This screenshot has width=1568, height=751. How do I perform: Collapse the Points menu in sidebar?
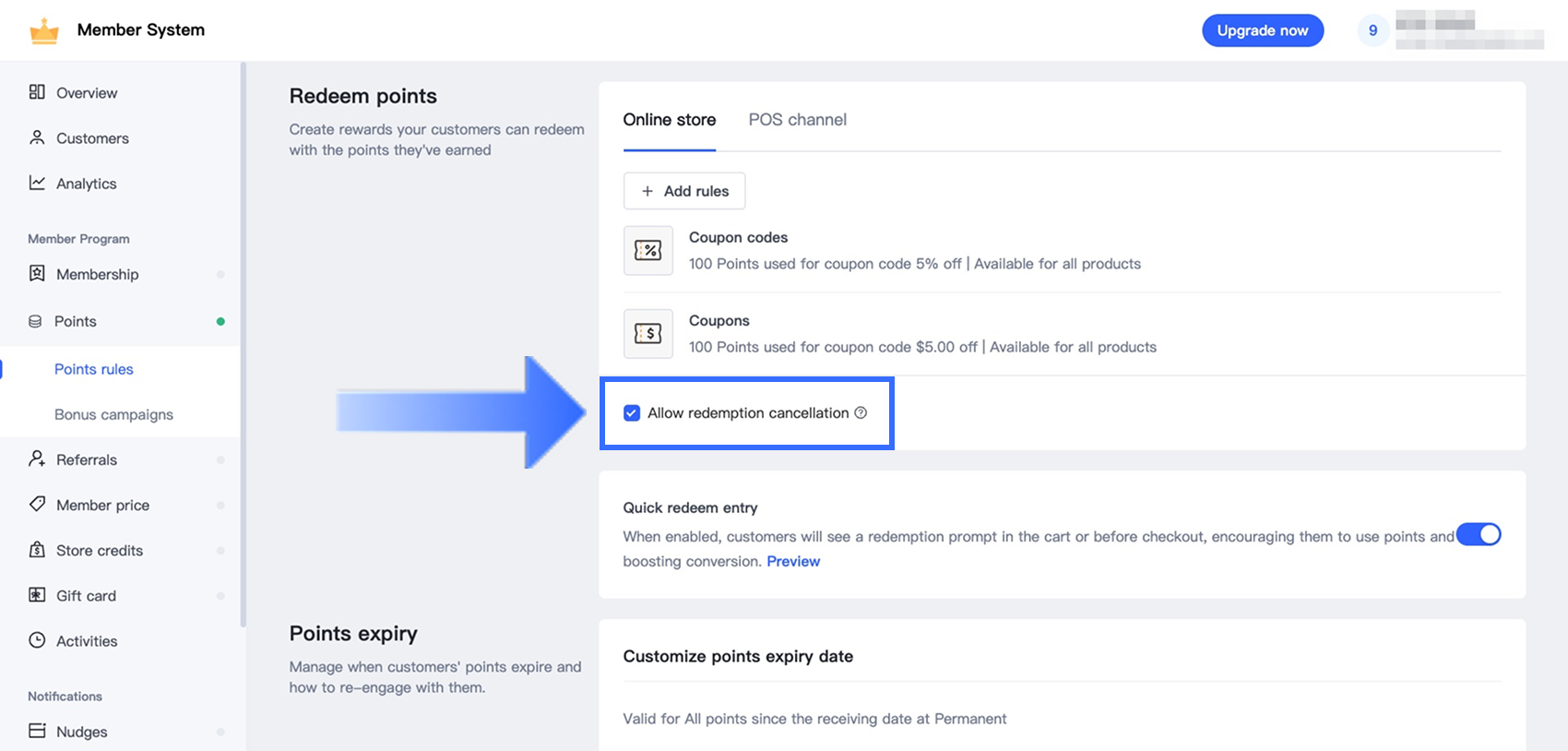click(x=76, y=321)
